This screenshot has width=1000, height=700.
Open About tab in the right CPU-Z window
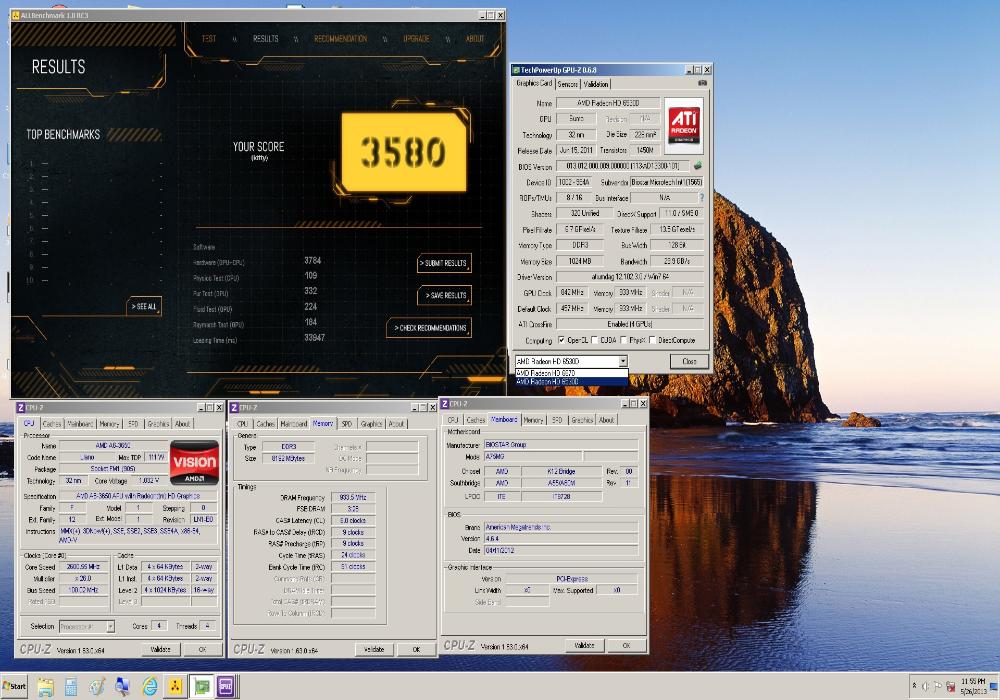pyautogui.click(x=606, y=420)
